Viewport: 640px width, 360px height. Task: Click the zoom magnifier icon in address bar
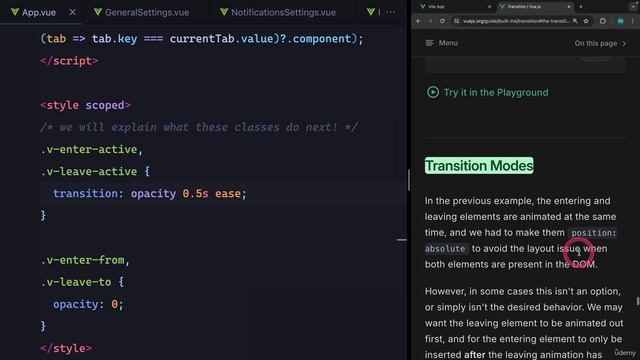pos(575,21)
